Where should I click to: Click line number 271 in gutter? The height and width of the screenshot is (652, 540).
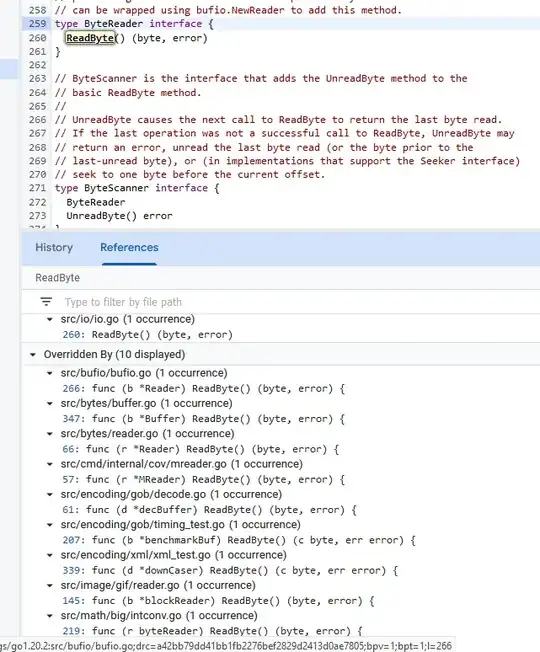tap(37, 188)
